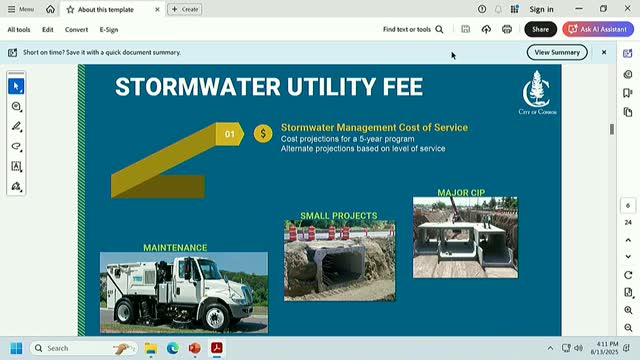
Task: Go to previous page up arrow
Action: coord(628,240)
